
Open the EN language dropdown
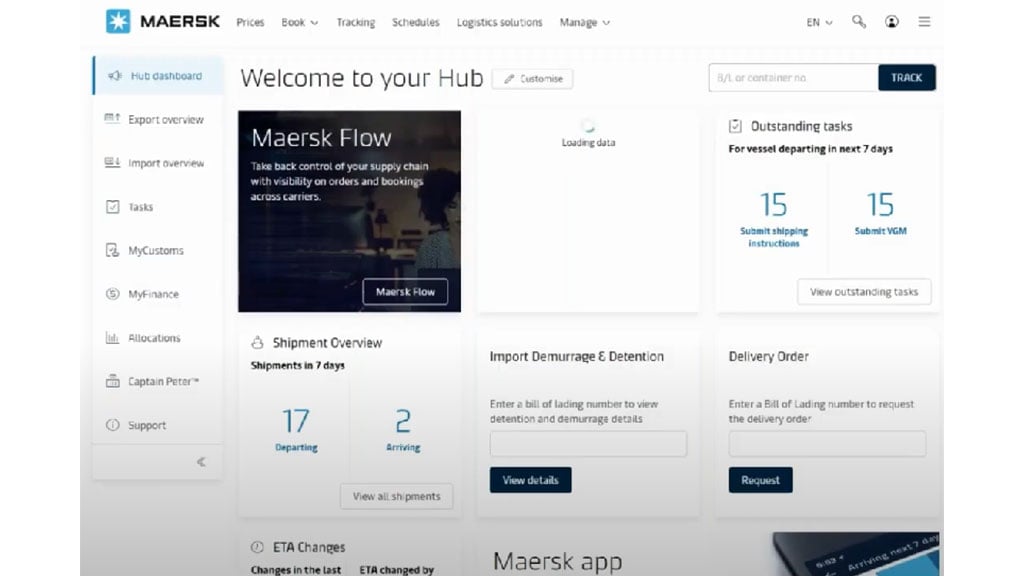click(819, 22)
